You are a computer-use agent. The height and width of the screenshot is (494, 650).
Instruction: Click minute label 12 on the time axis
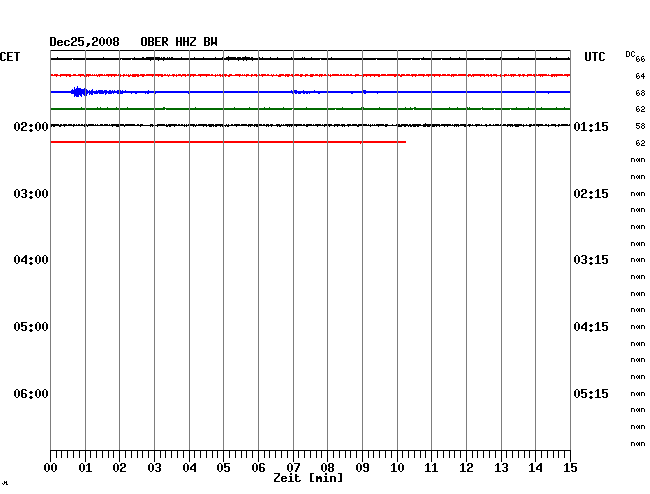pyautogui.click(x=466, y=468)
